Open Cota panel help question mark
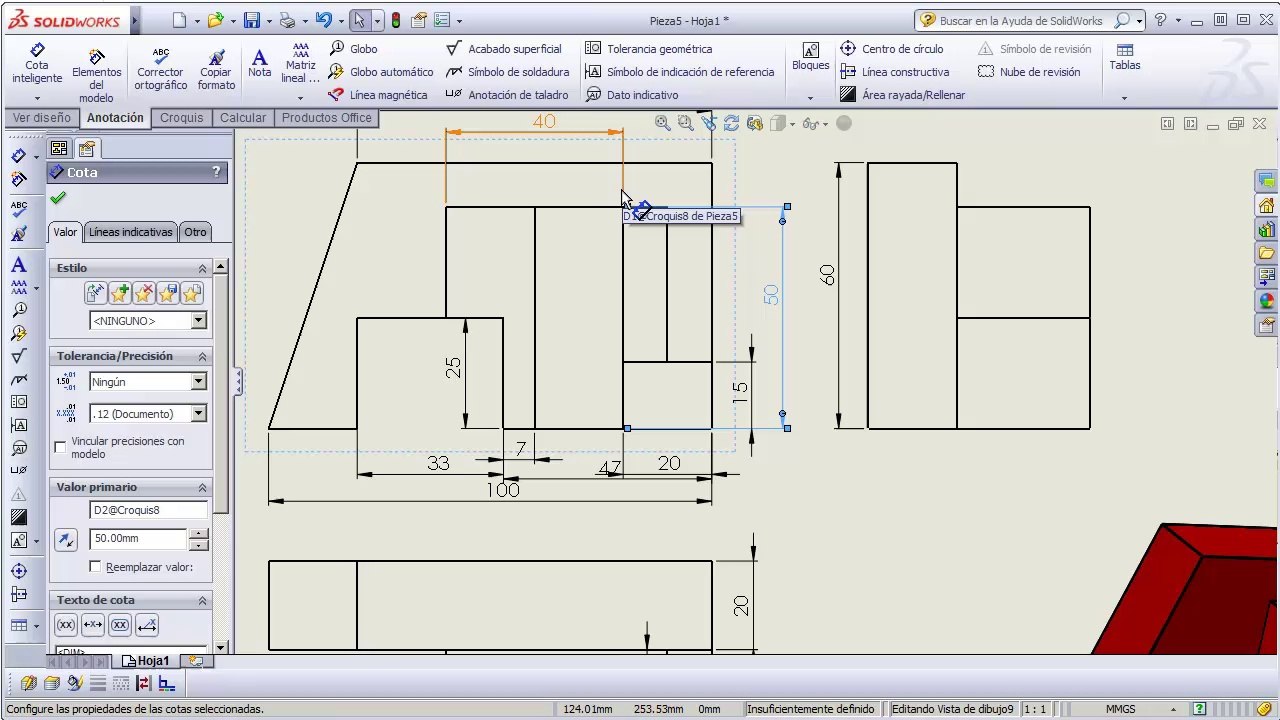1280x720 pixels. point(216,172)
